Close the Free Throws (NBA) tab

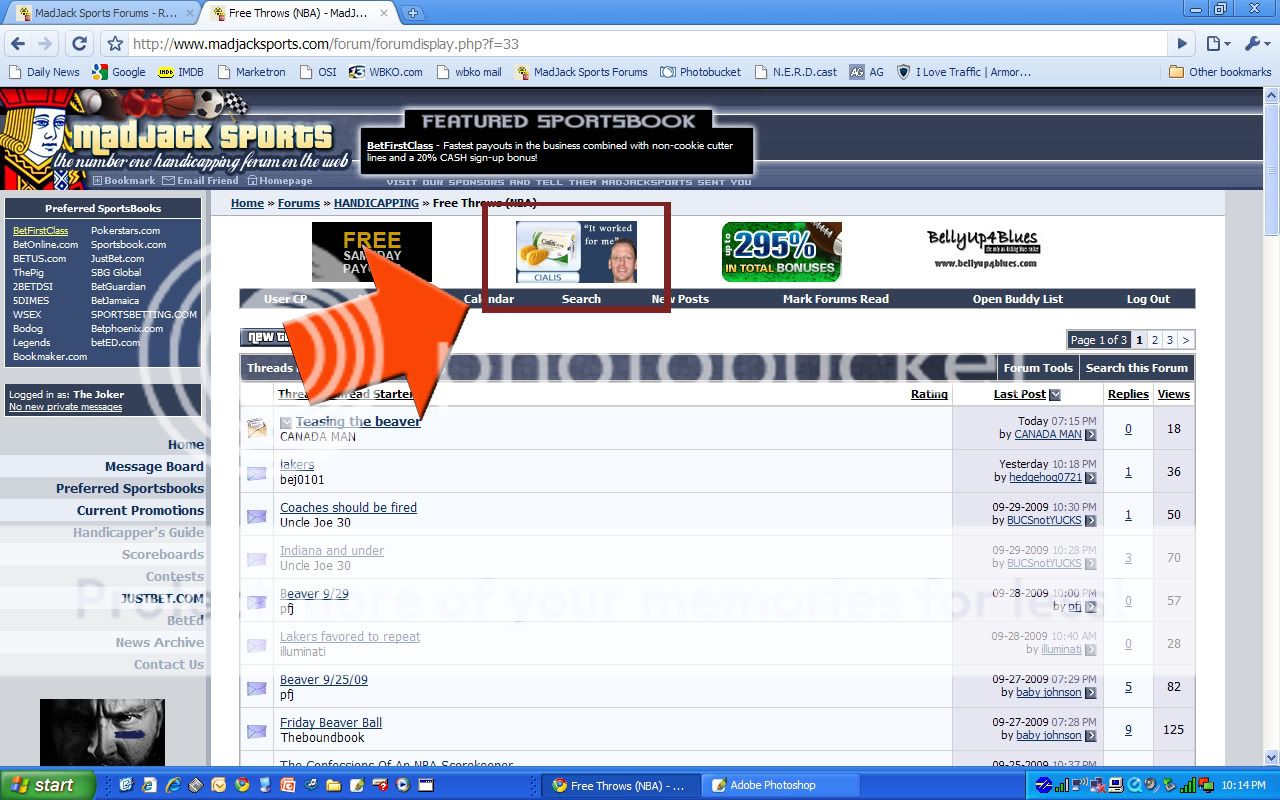point(385,13)
